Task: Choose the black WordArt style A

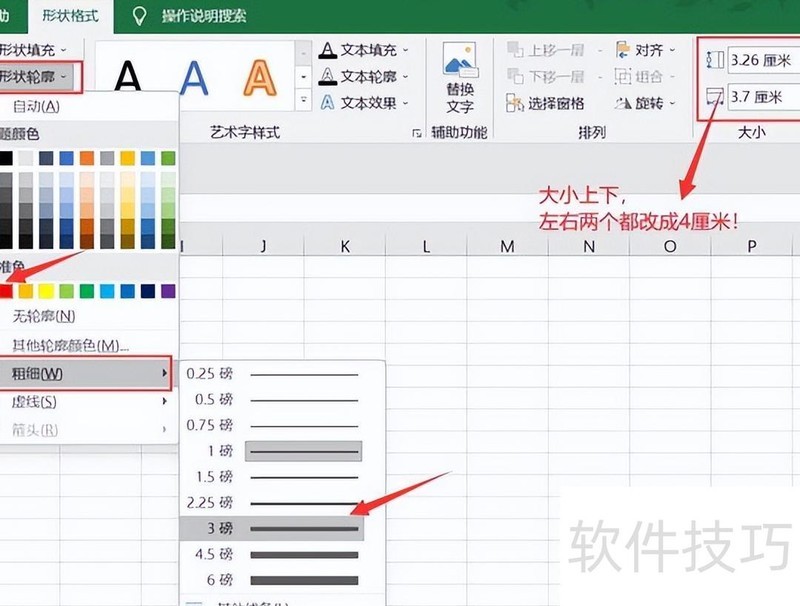Action: [128, 78]
